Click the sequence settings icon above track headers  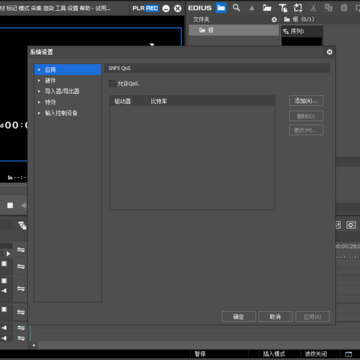[22, 225]
